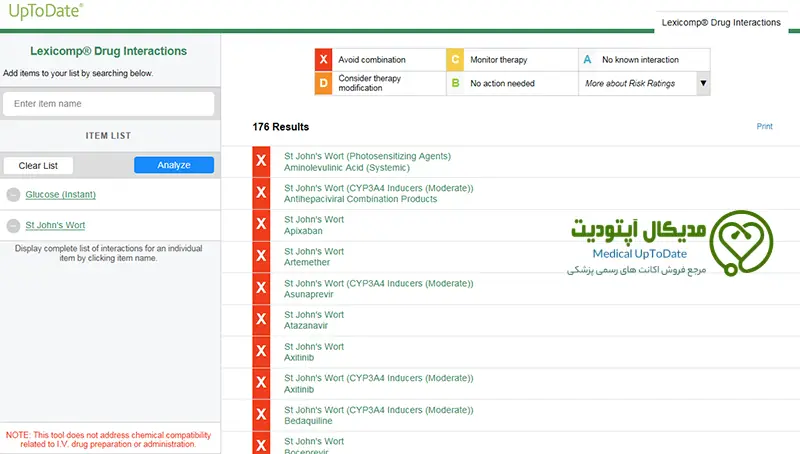Click the blue A No known interaction icon
This screenshot has height=454, width=800.
(x=587, y=60)
